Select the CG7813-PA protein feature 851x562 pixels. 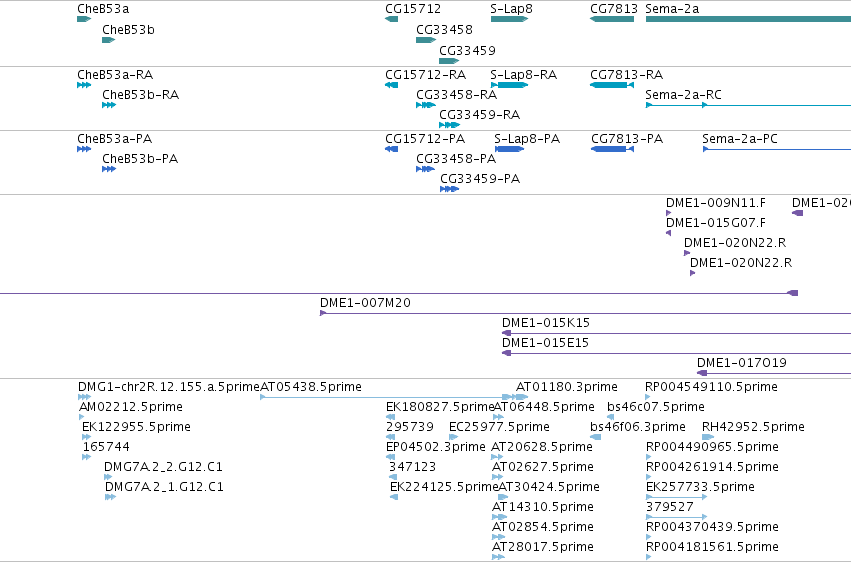click(x=612, y=149)
